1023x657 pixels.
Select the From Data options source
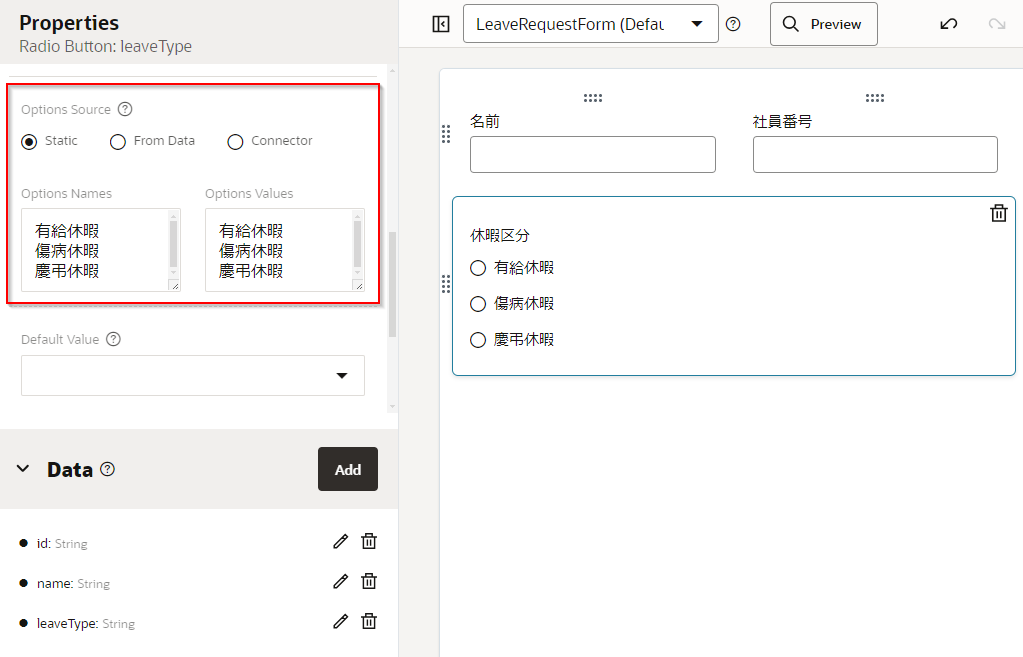tap(118, 141)
